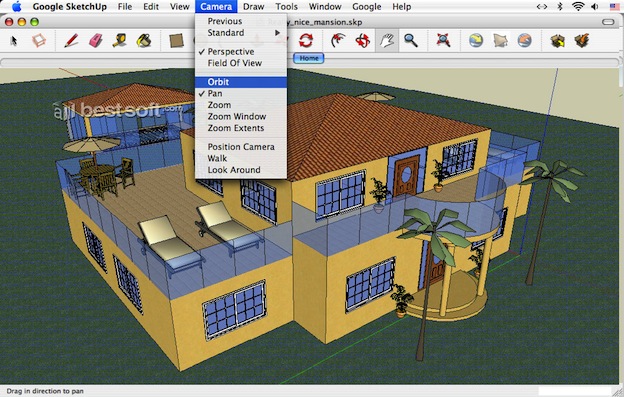Viewport: 624px width, 397px height.
Task: Choose Zoom Extents menu entry
Action: click(241, 128)
